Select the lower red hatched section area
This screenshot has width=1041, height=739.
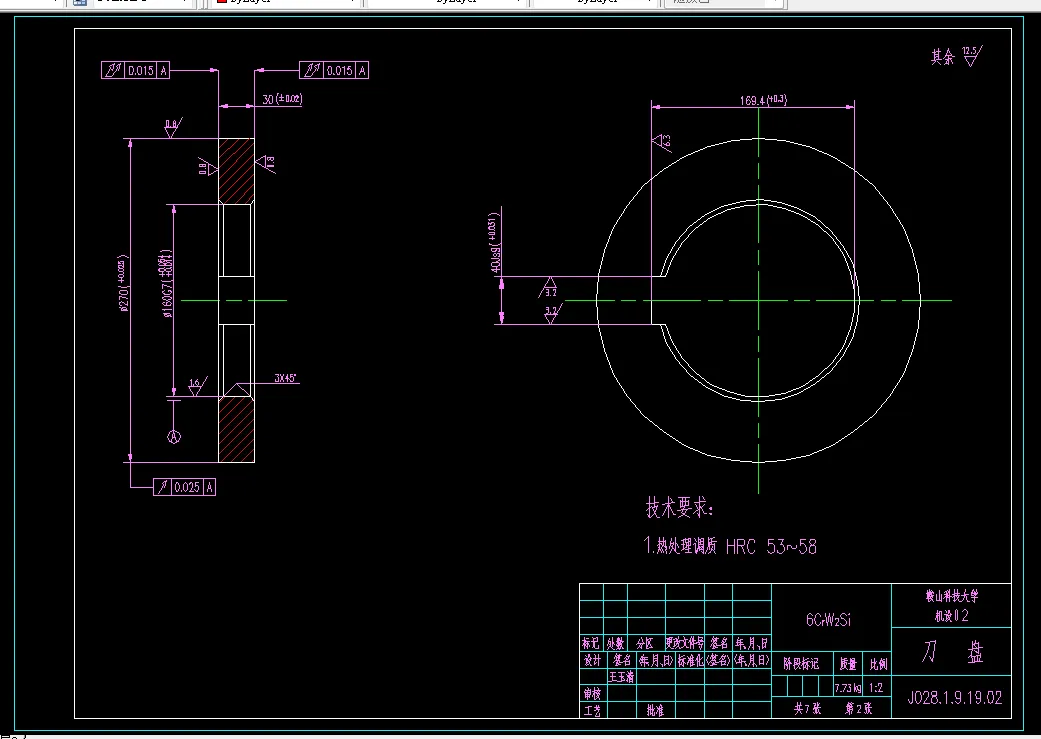pyautogui.click(x=236, y=430)
